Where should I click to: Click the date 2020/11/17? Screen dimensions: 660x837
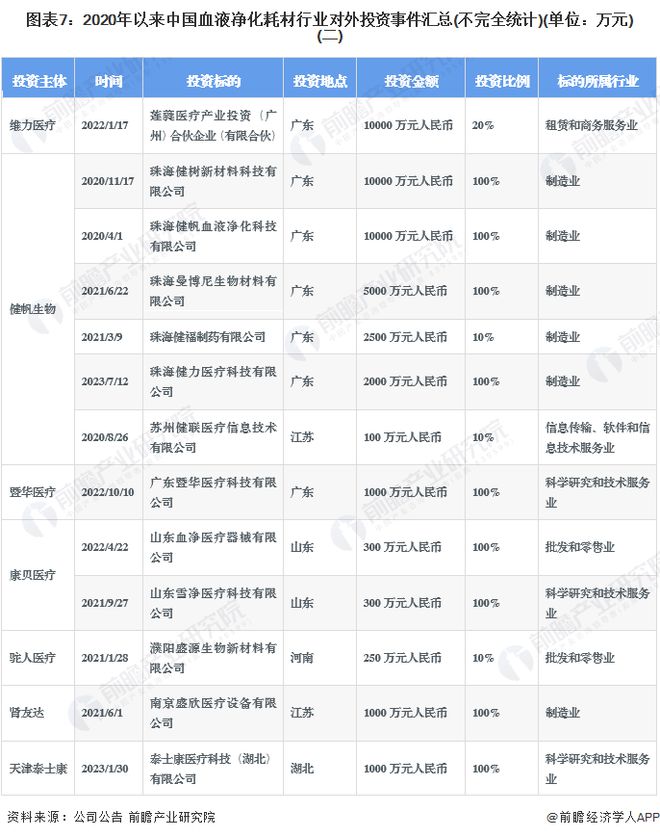[107, 181]
